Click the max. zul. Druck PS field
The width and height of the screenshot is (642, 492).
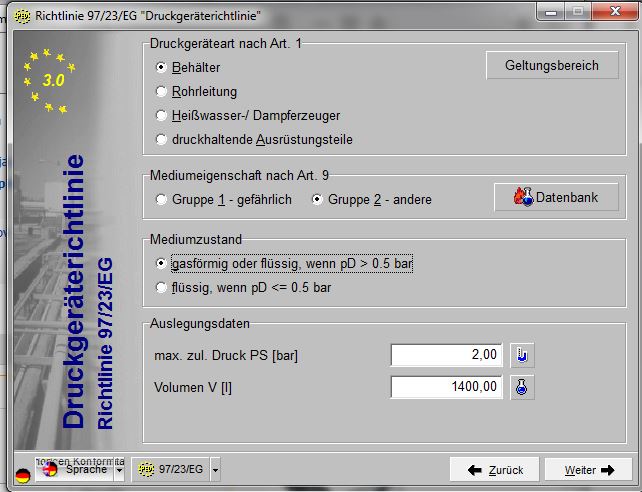tap(446, 354)
